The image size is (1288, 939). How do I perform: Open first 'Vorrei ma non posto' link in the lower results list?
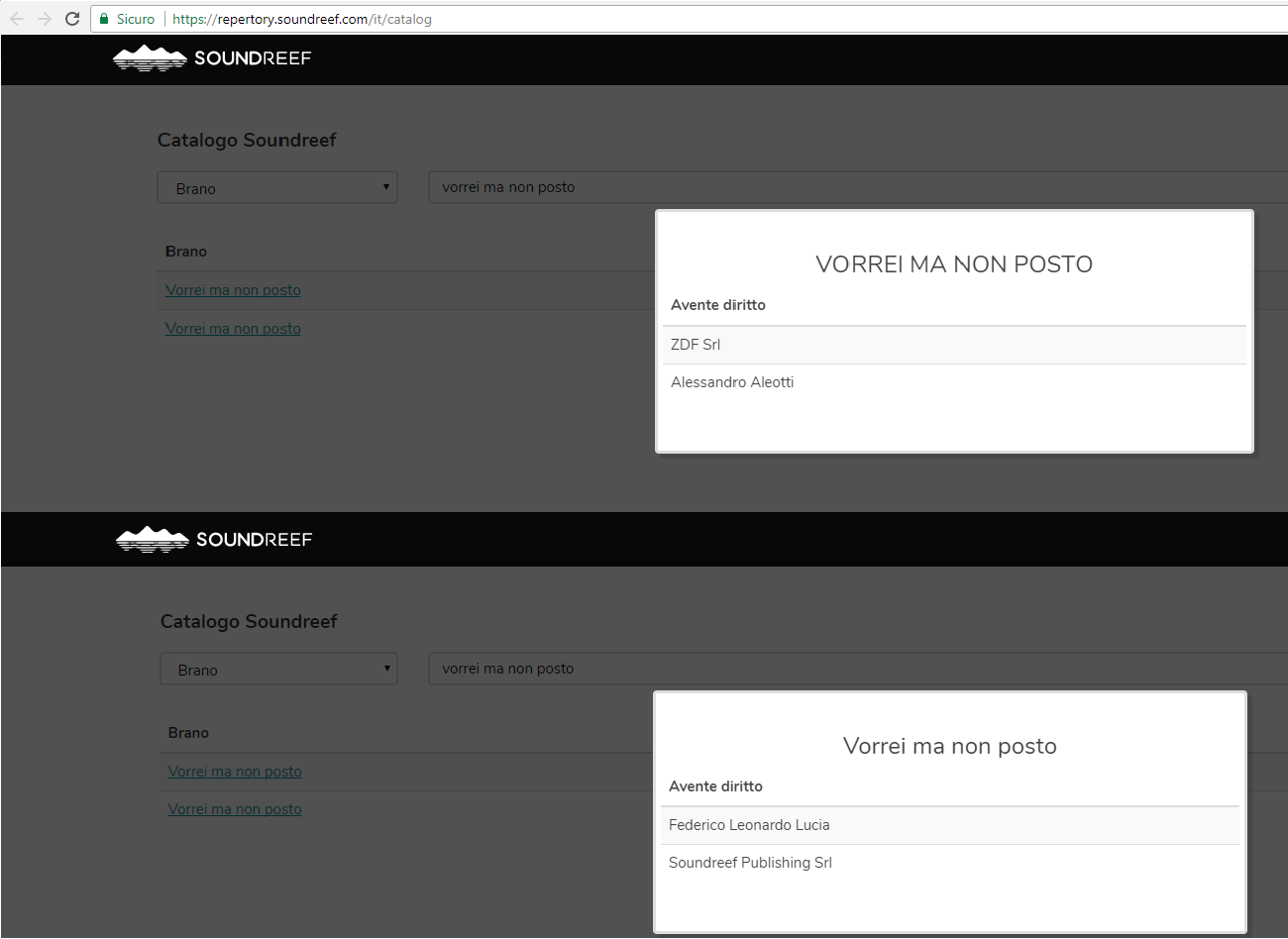click(235, 772)
